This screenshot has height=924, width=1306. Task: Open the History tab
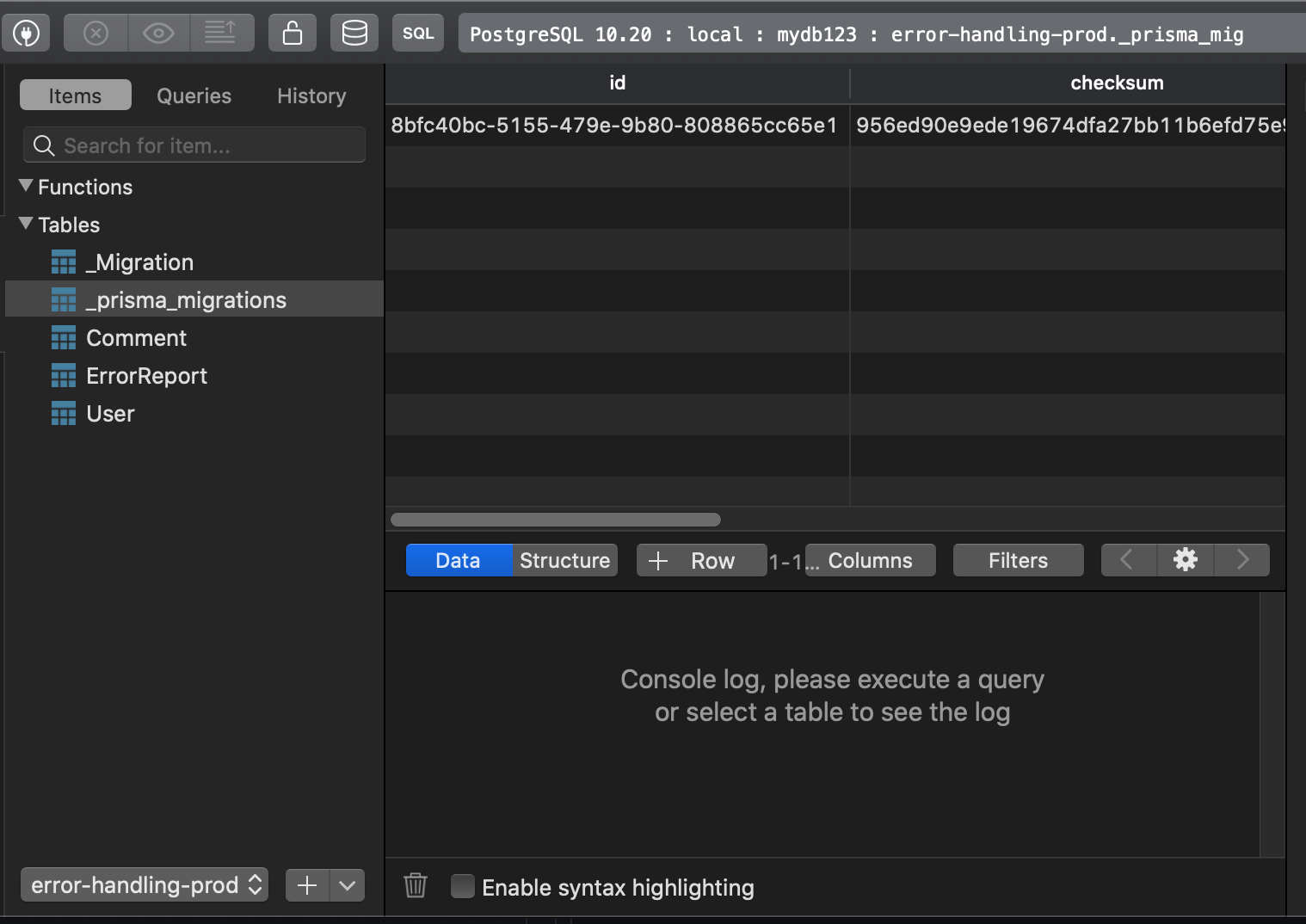point(311,95)
